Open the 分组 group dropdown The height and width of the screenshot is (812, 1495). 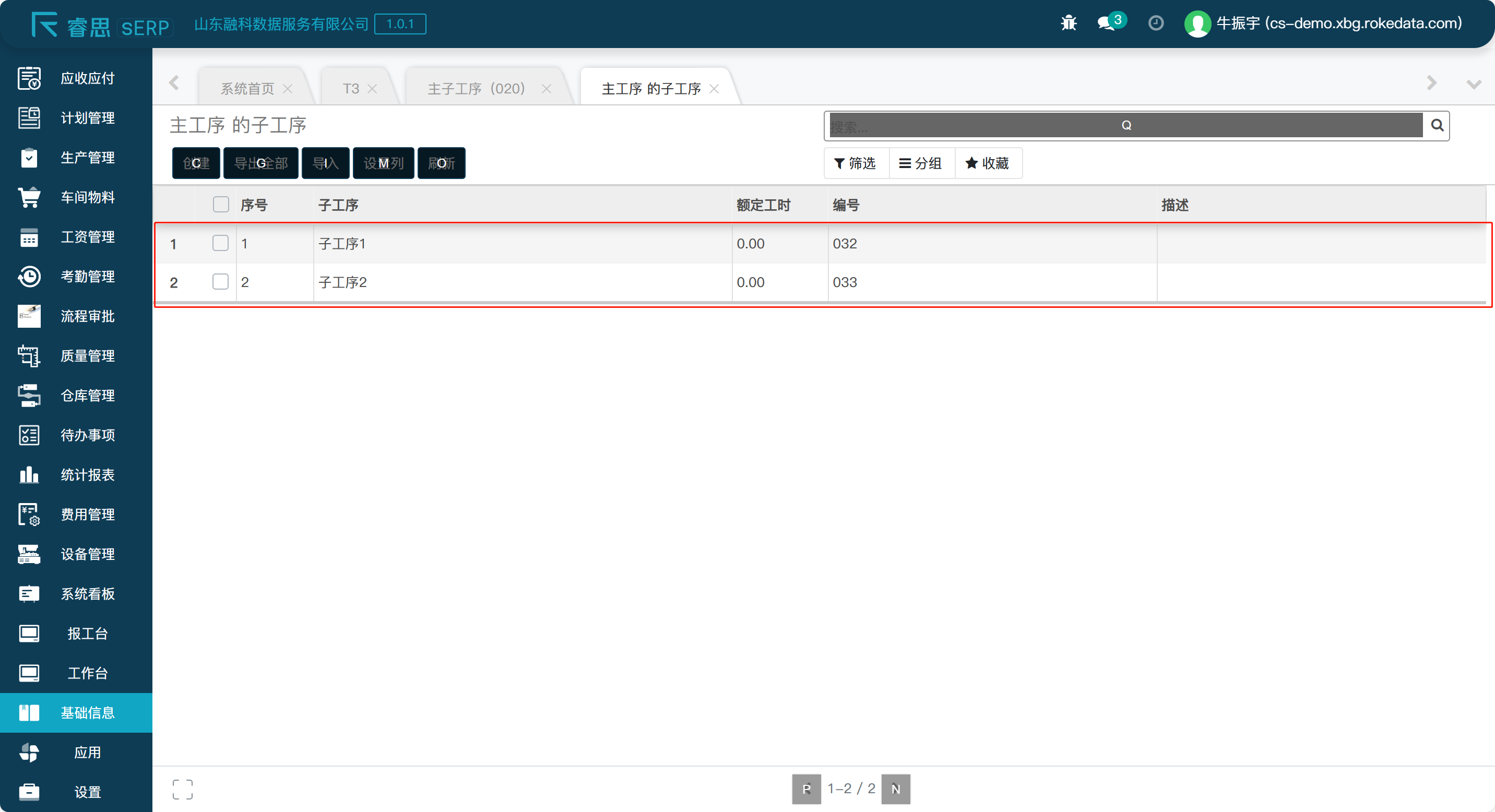pos(921,163)
